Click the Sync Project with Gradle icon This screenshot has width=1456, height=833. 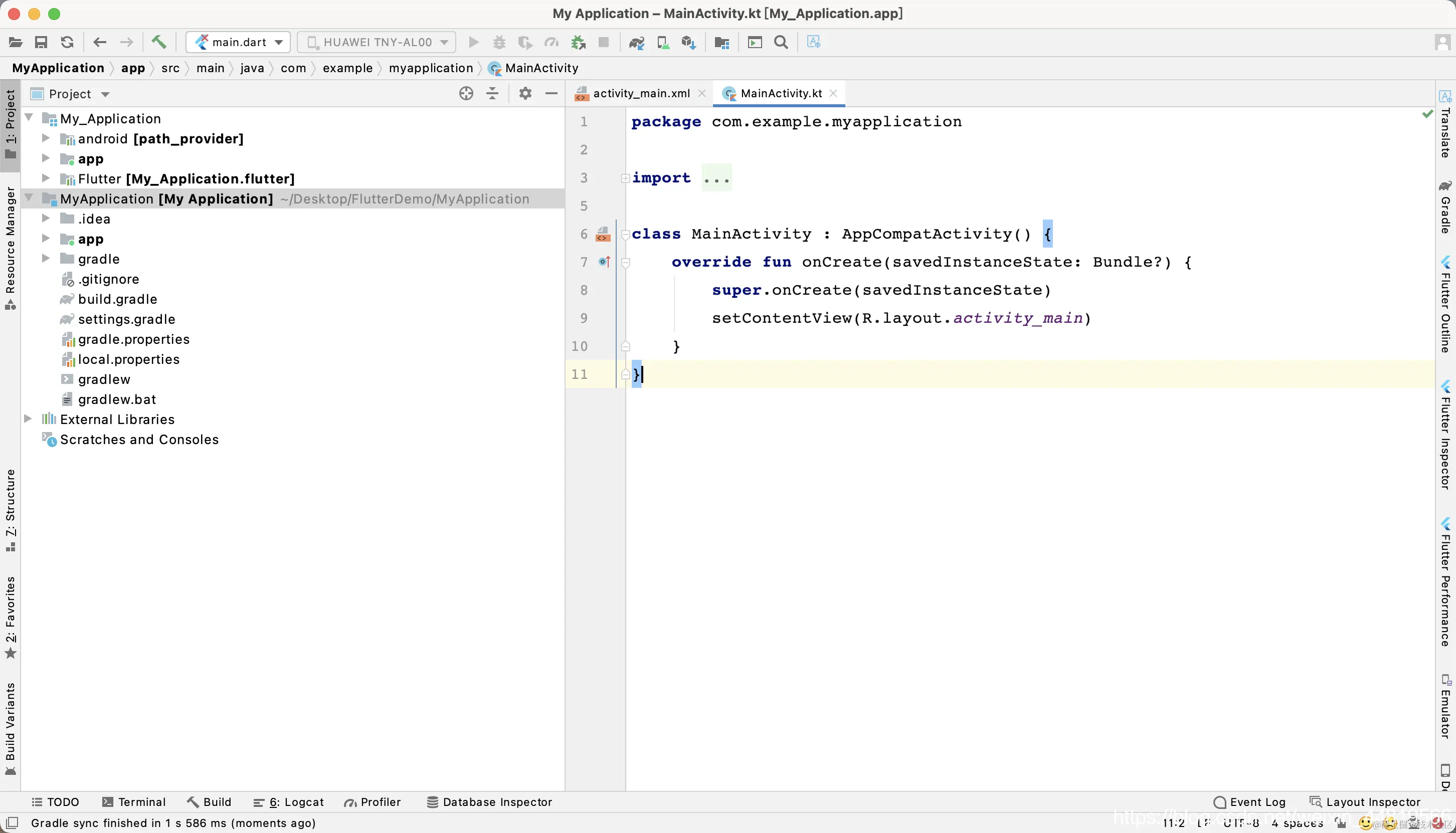(636, 42)
